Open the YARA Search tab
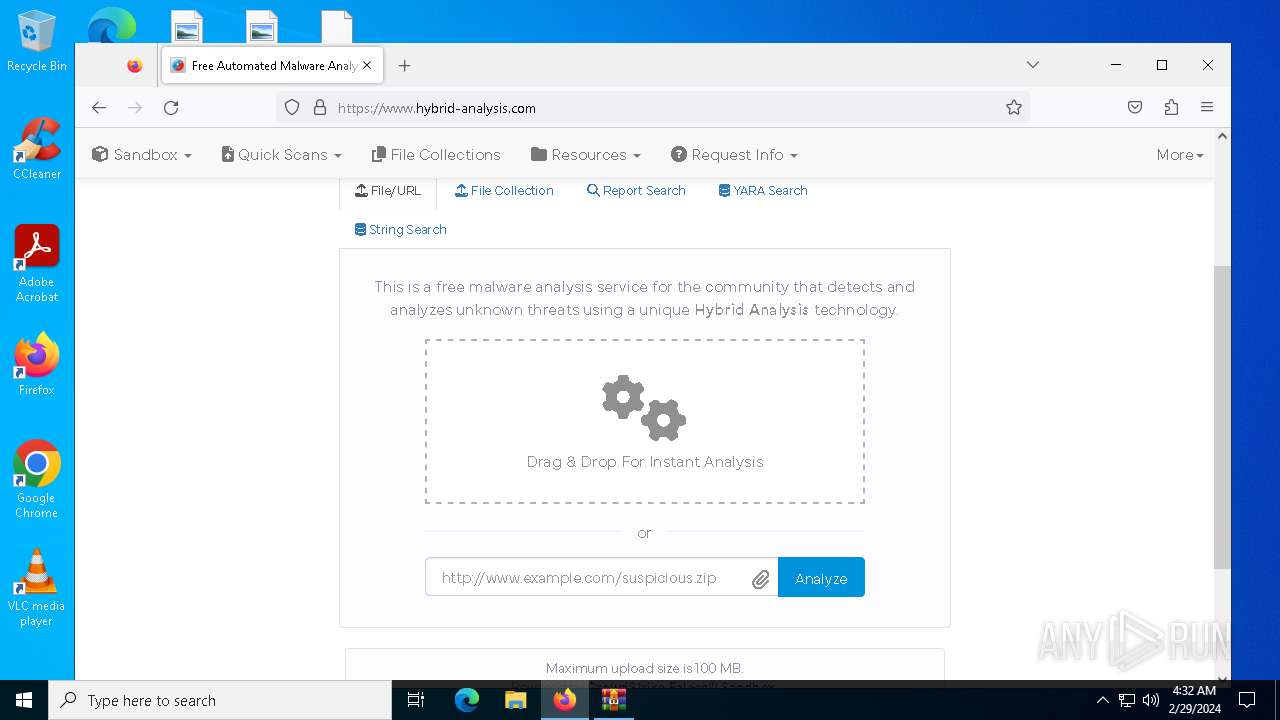 point(763,191)
